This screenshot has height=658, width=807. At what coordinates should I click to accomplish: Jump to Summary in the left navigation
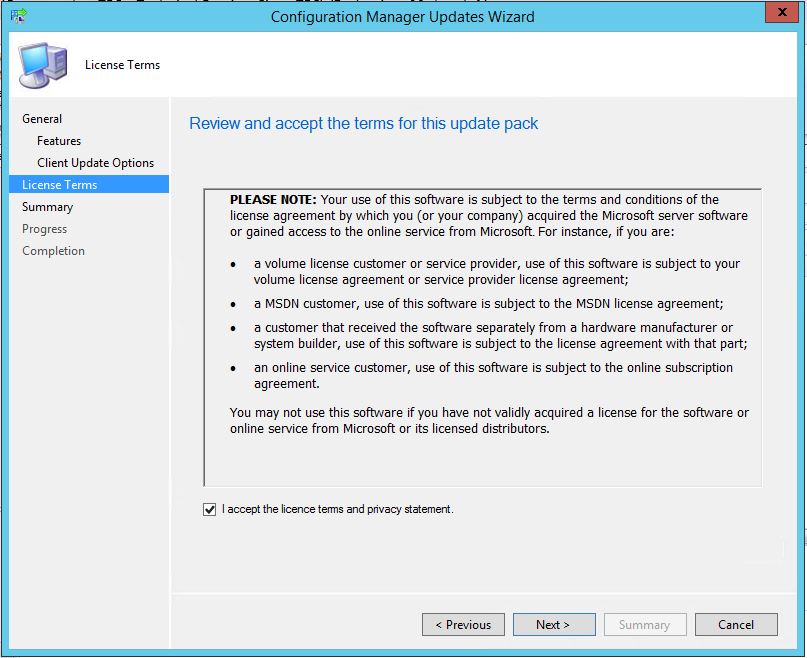47,207
